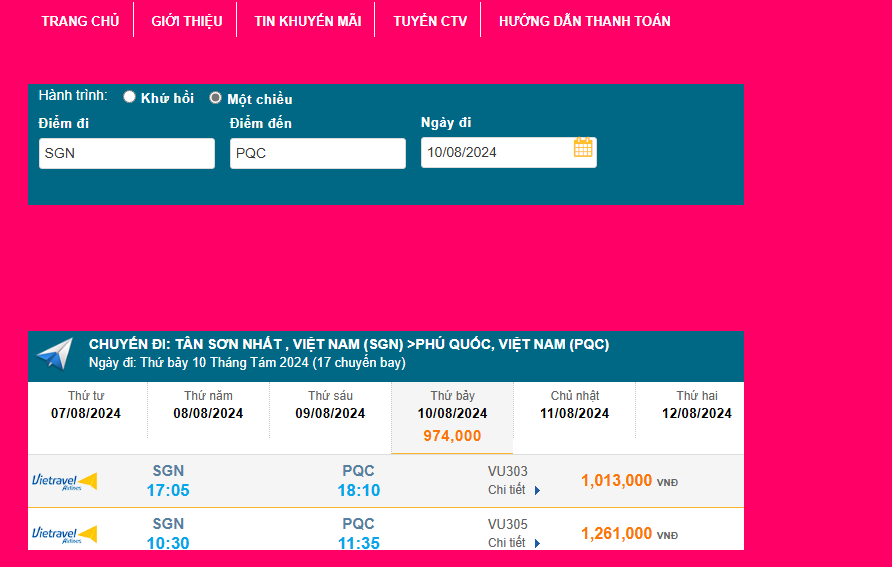Click the Điểm đi field containing SGN
The image size is (892, 567).
[127, 153]
